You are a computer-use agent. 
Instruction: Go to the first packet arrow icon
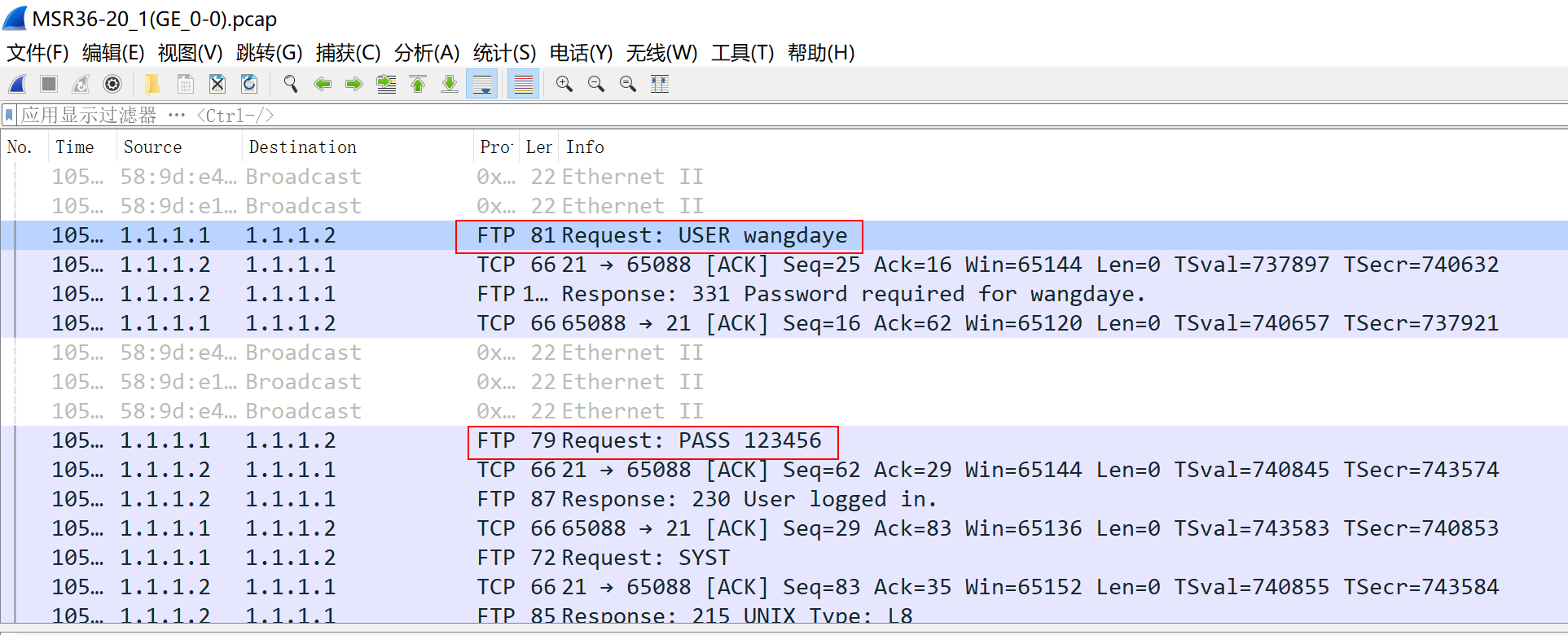418,84
